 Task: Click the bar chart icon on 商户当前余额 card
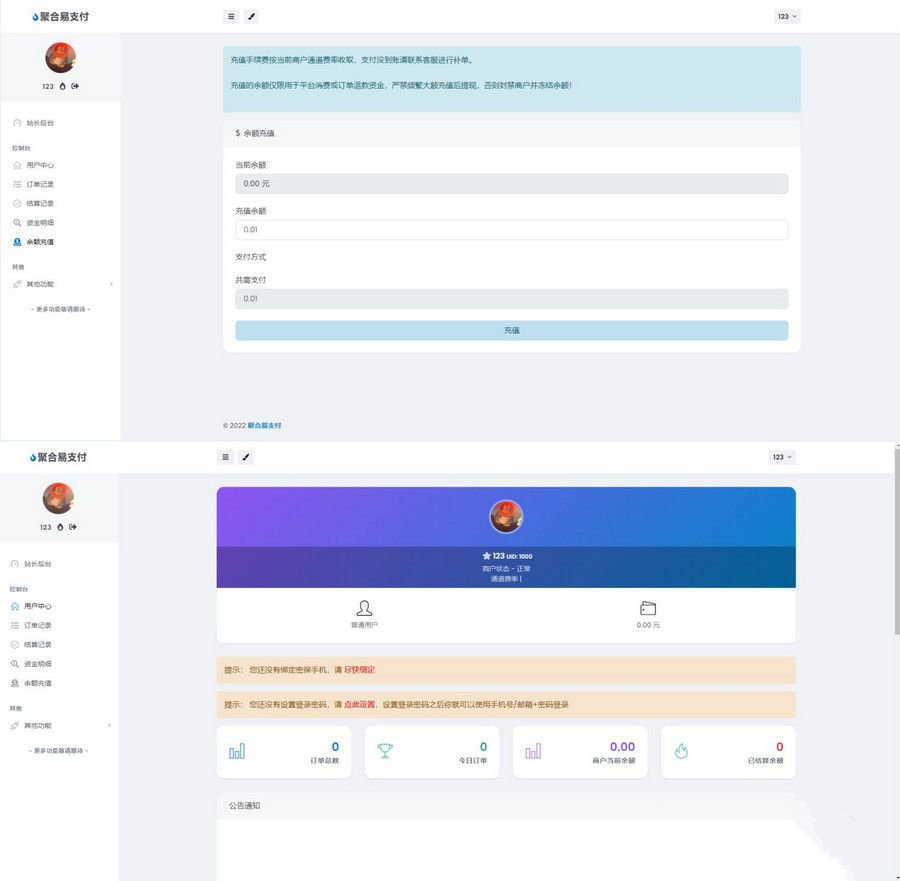(533, 751)
